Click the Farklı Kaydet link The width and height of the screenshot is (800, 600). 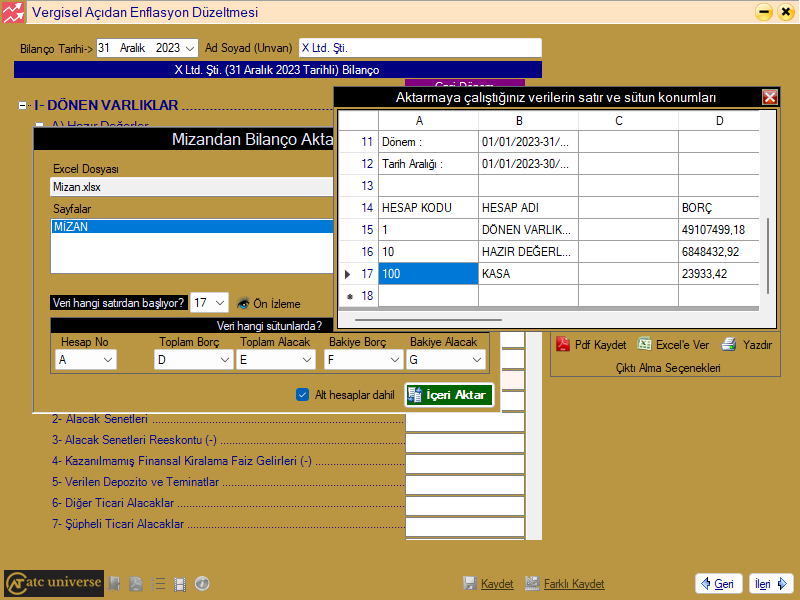coord(574,584)
